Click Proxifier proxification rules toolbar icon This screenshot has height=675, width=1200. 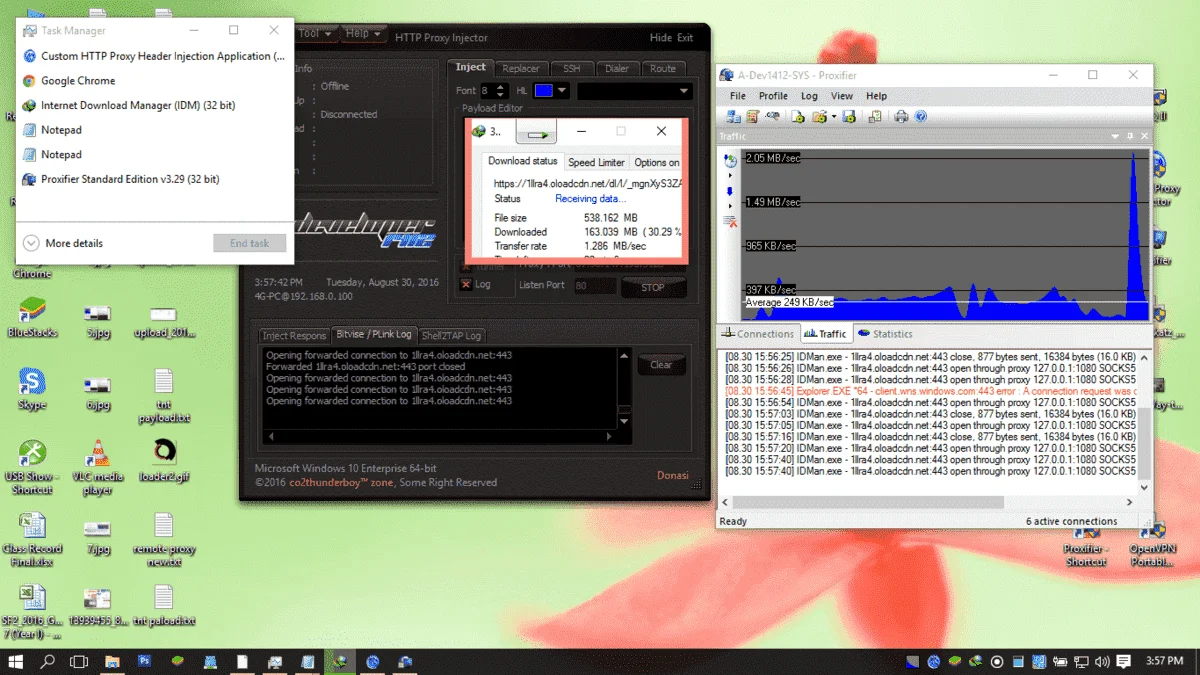coord(753,116)
